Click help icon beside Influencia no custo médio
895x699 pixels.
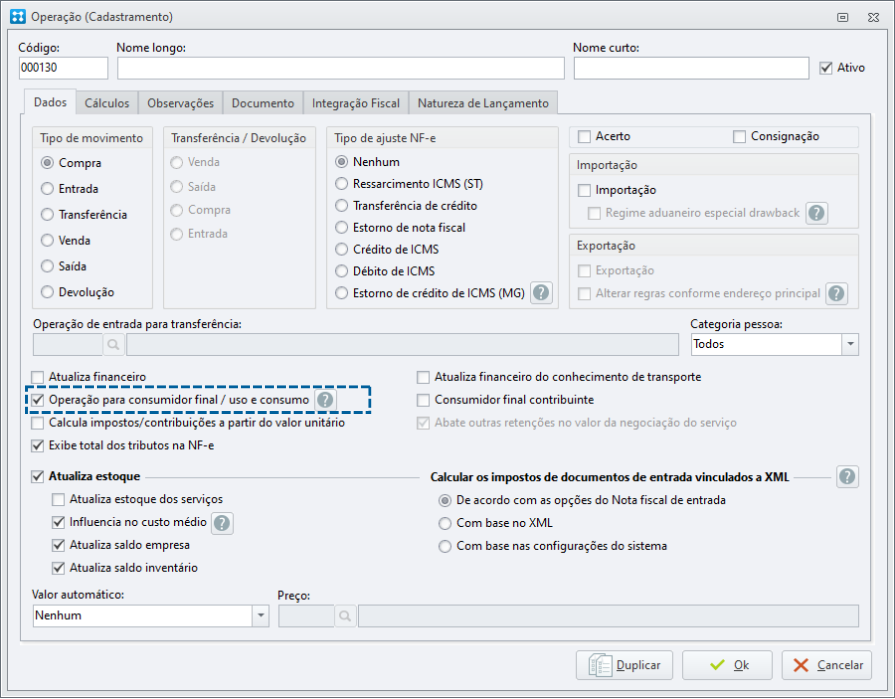[x=222, y=523]
